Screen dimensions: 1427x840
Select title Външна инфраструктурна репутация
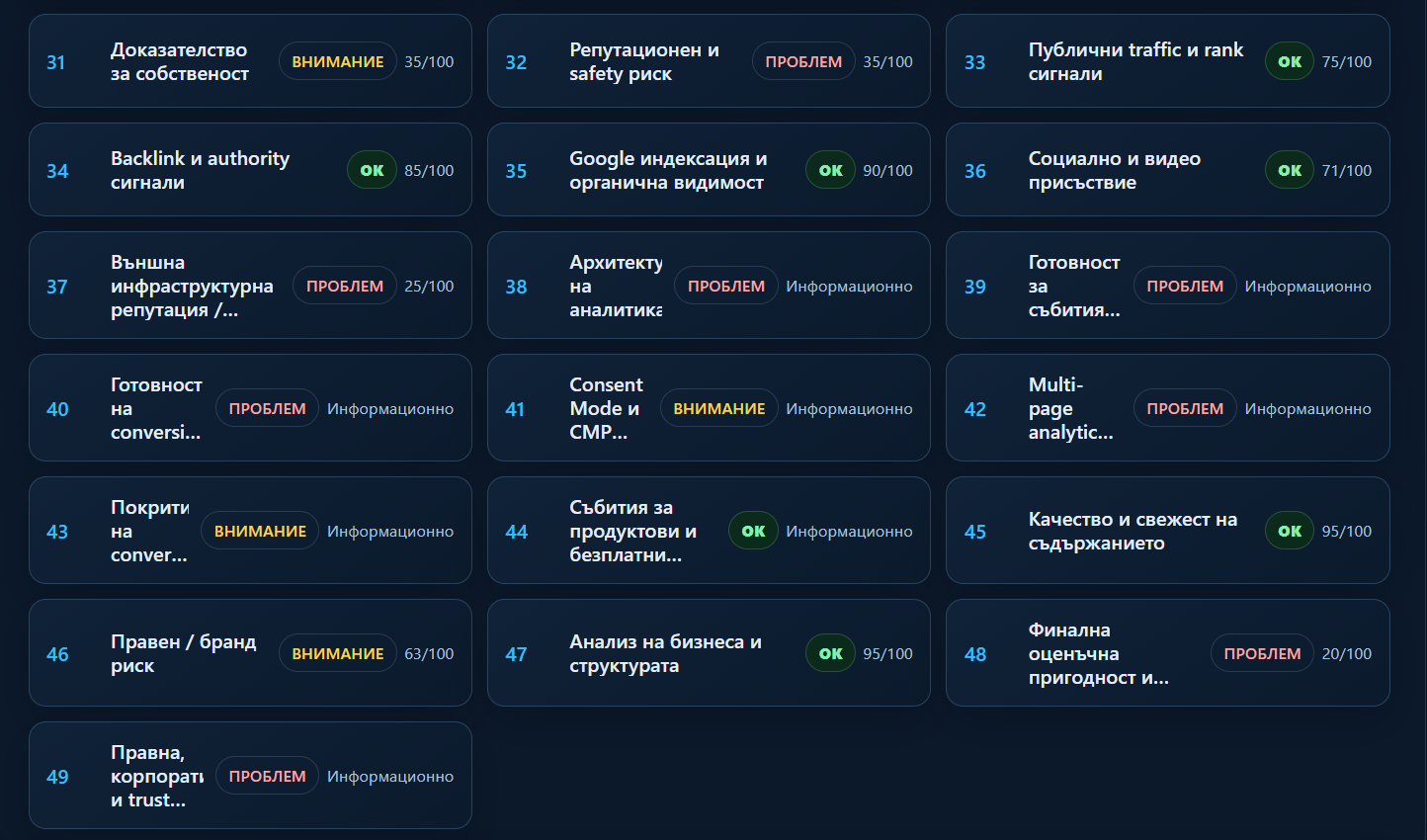tap(192, 286)
